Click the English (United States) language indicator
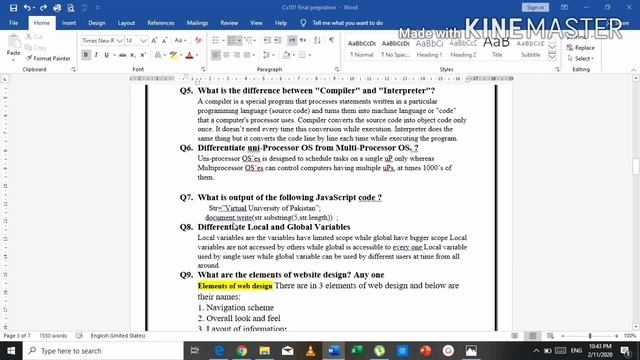Image resolution: width=640 pixels, height=360 pixels. (118, 336)
